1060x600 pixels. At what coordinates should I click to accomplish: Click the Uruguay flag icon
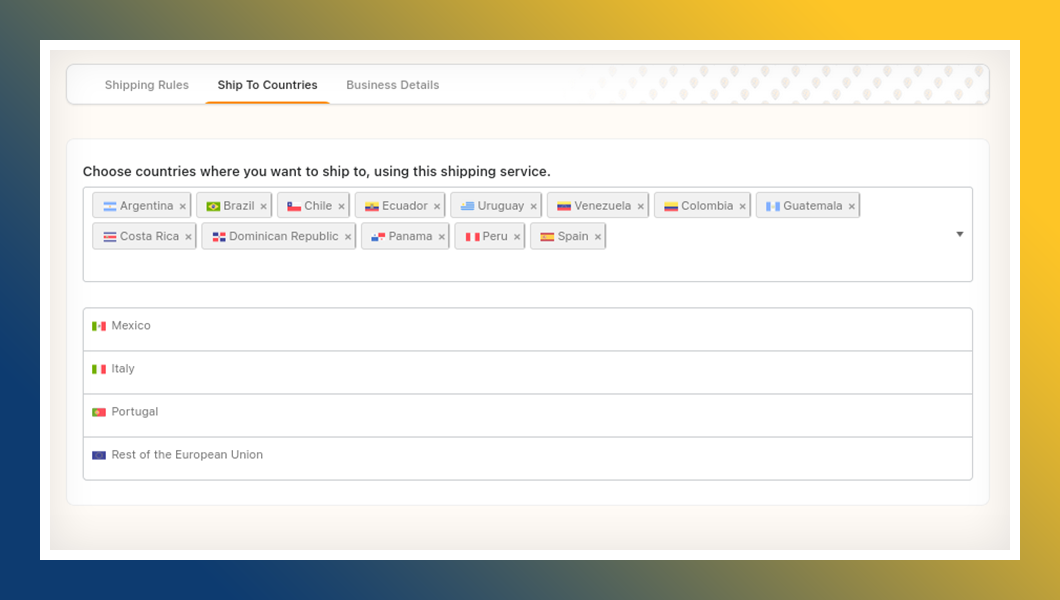(x=467, y=206)
